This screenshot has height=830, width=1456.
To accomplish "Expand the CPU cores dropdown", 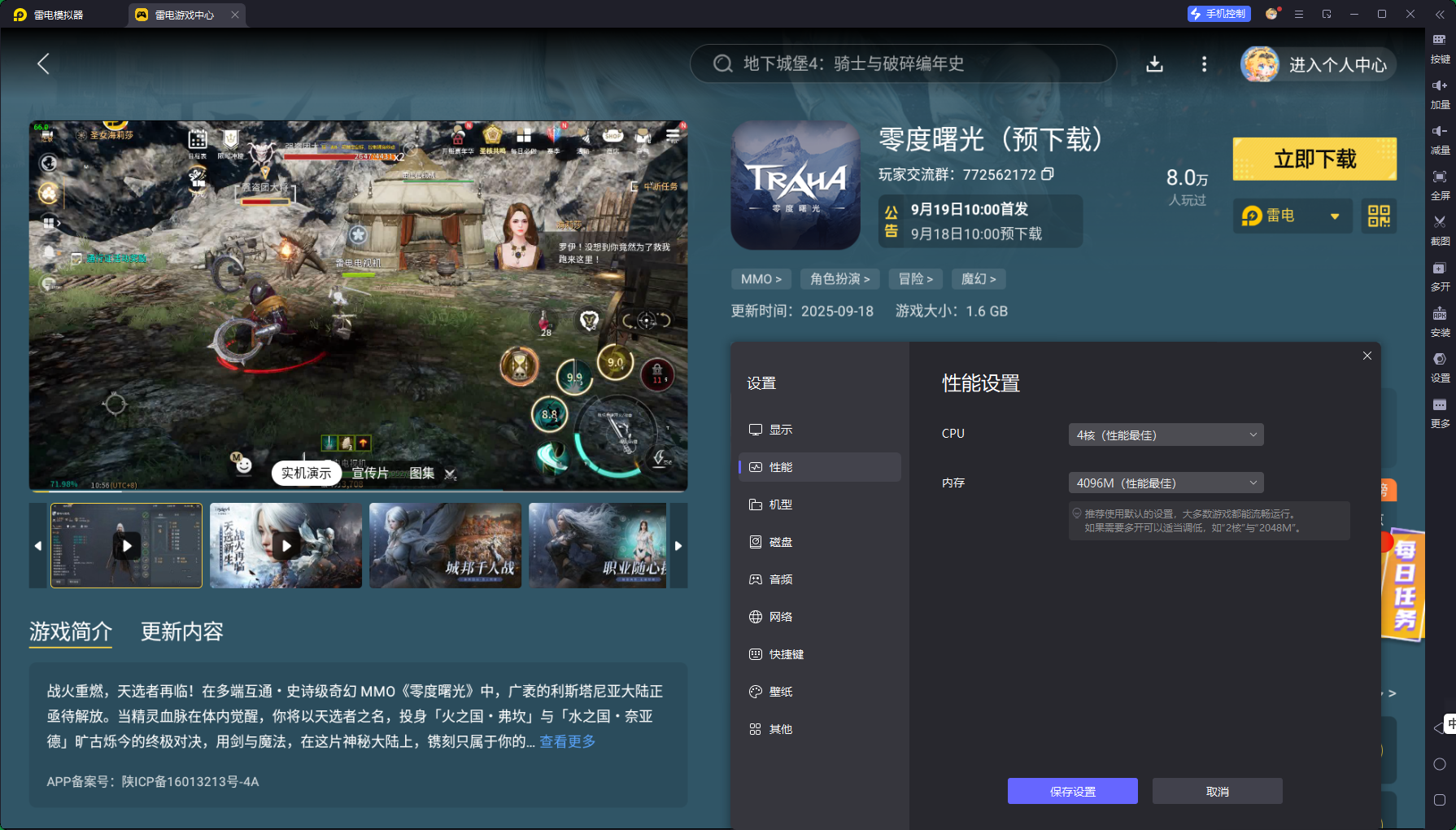I will (x=1165, y=435).
